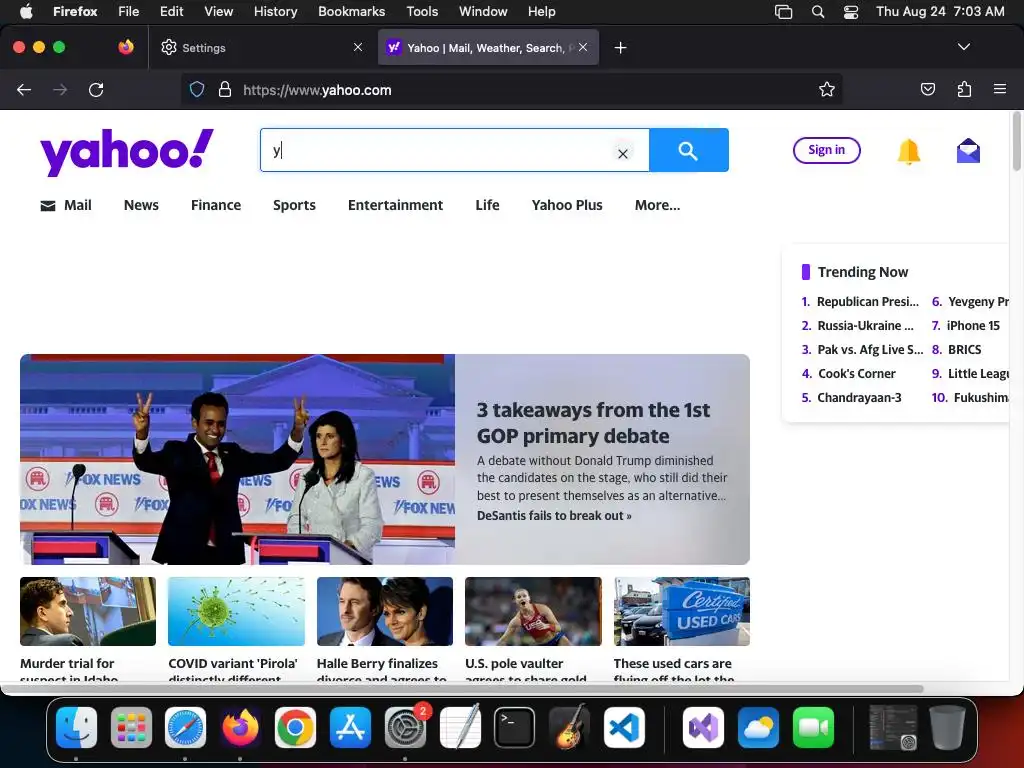Open Control Center in the menu bar
Viewport: 1024px width, 768px height.
(x=851, y=12)
